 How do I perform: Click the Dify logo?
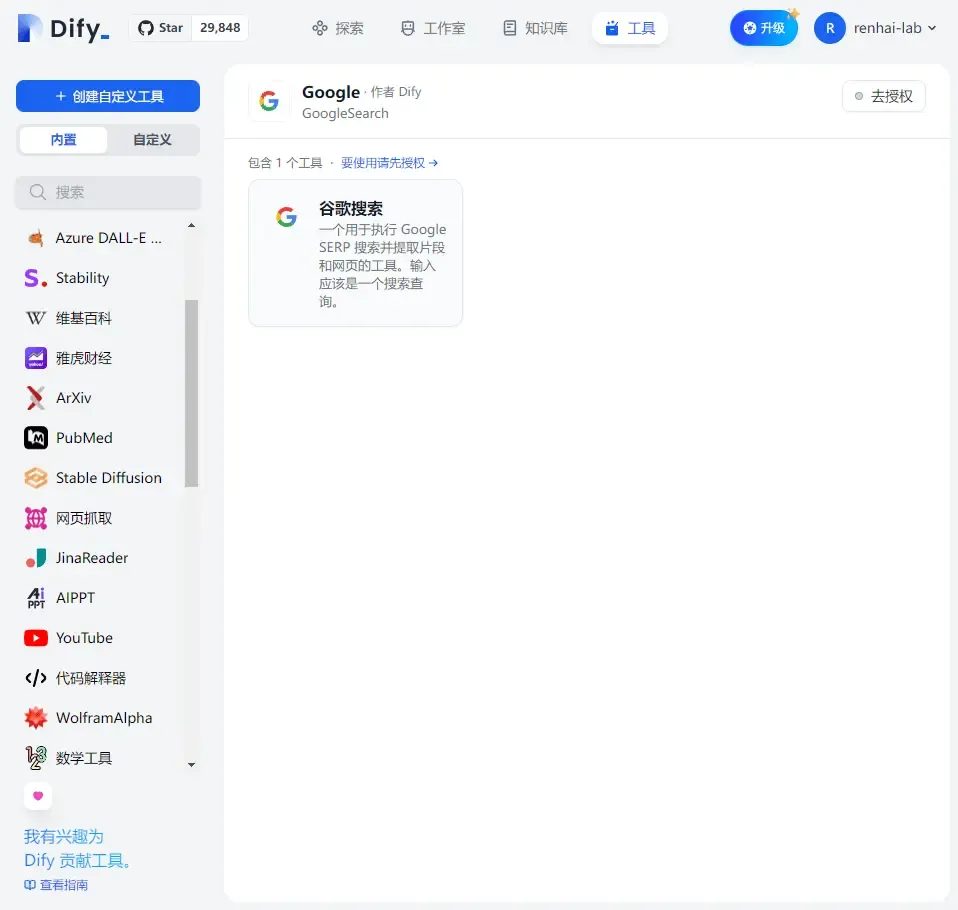[x=64, y=28]
